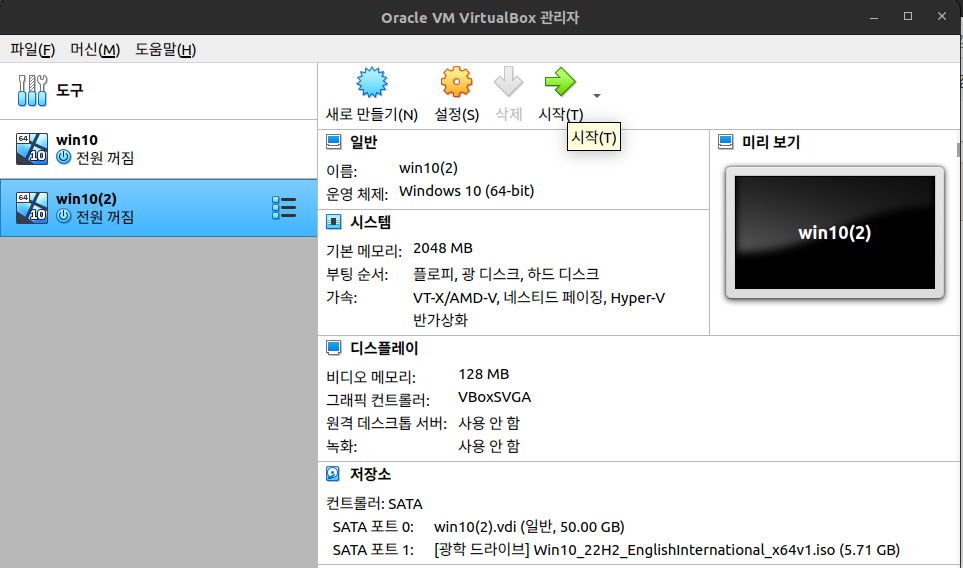The image size is (963, 568).
Task: Select win10(2) machine name in list
Action: pos(86,199)
